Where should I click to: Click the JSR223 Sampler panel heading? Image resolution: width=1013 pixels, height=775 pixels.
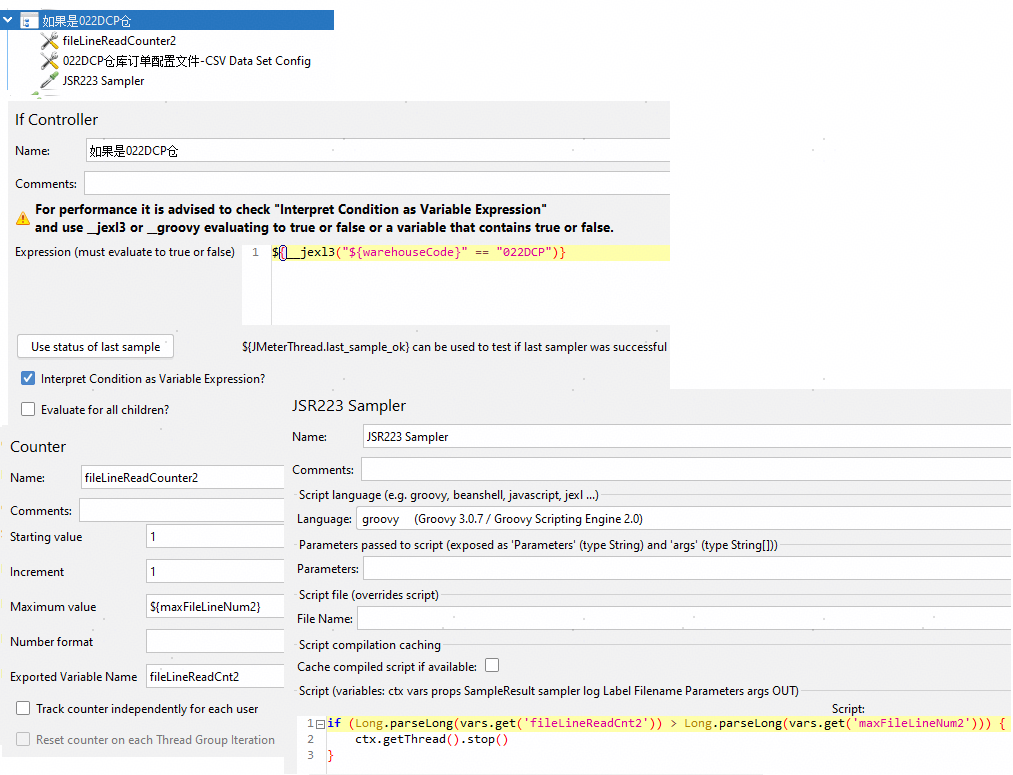(349, 406)
